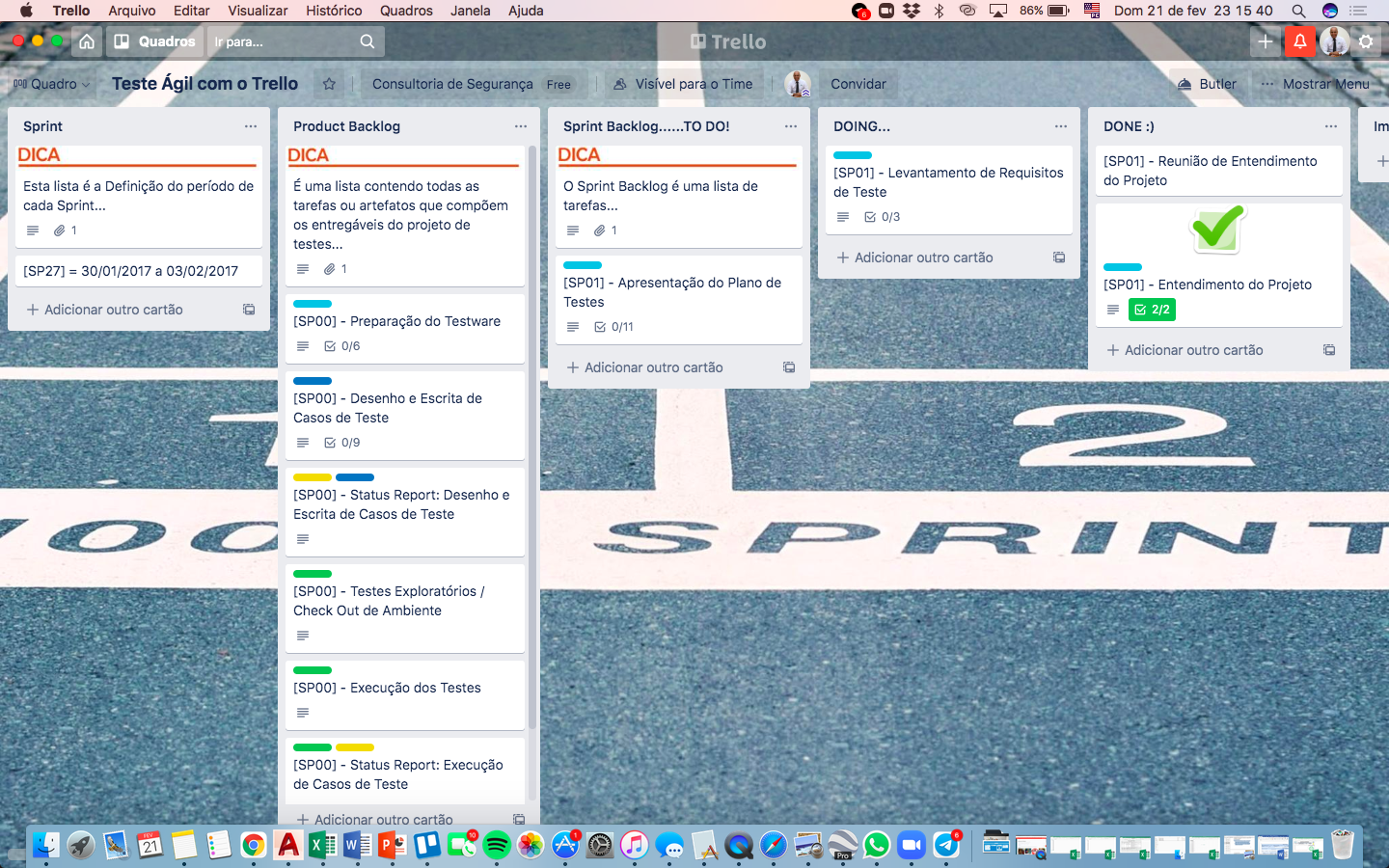The height and width of the screenshot is (868, 1389).
Task: Open the settings gear in Trello header
Action: point(1366,41)
